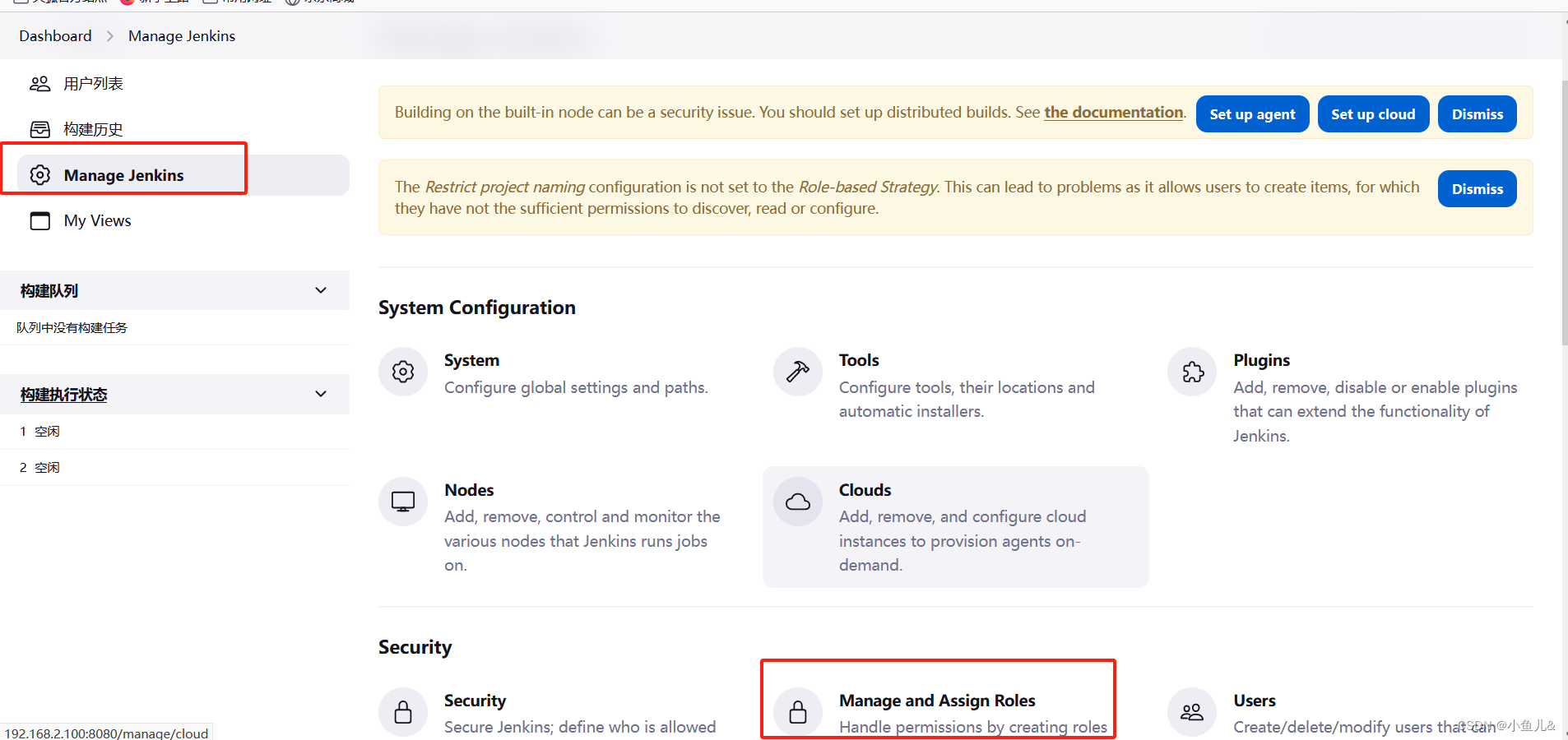
Task: Click the Set up agent button
Action: (x=1252, y=114)
